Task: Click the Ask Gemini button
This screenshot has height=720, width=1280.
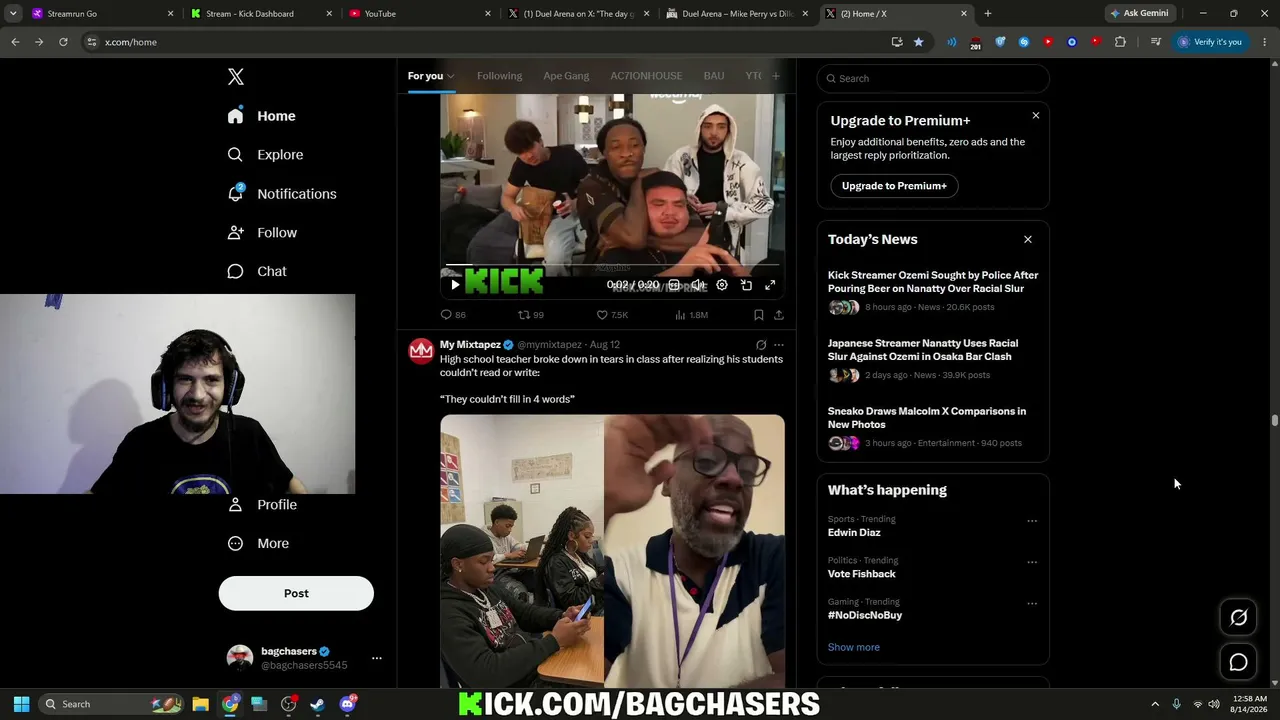Action: pyautogui.click(x=1139, y=13)
